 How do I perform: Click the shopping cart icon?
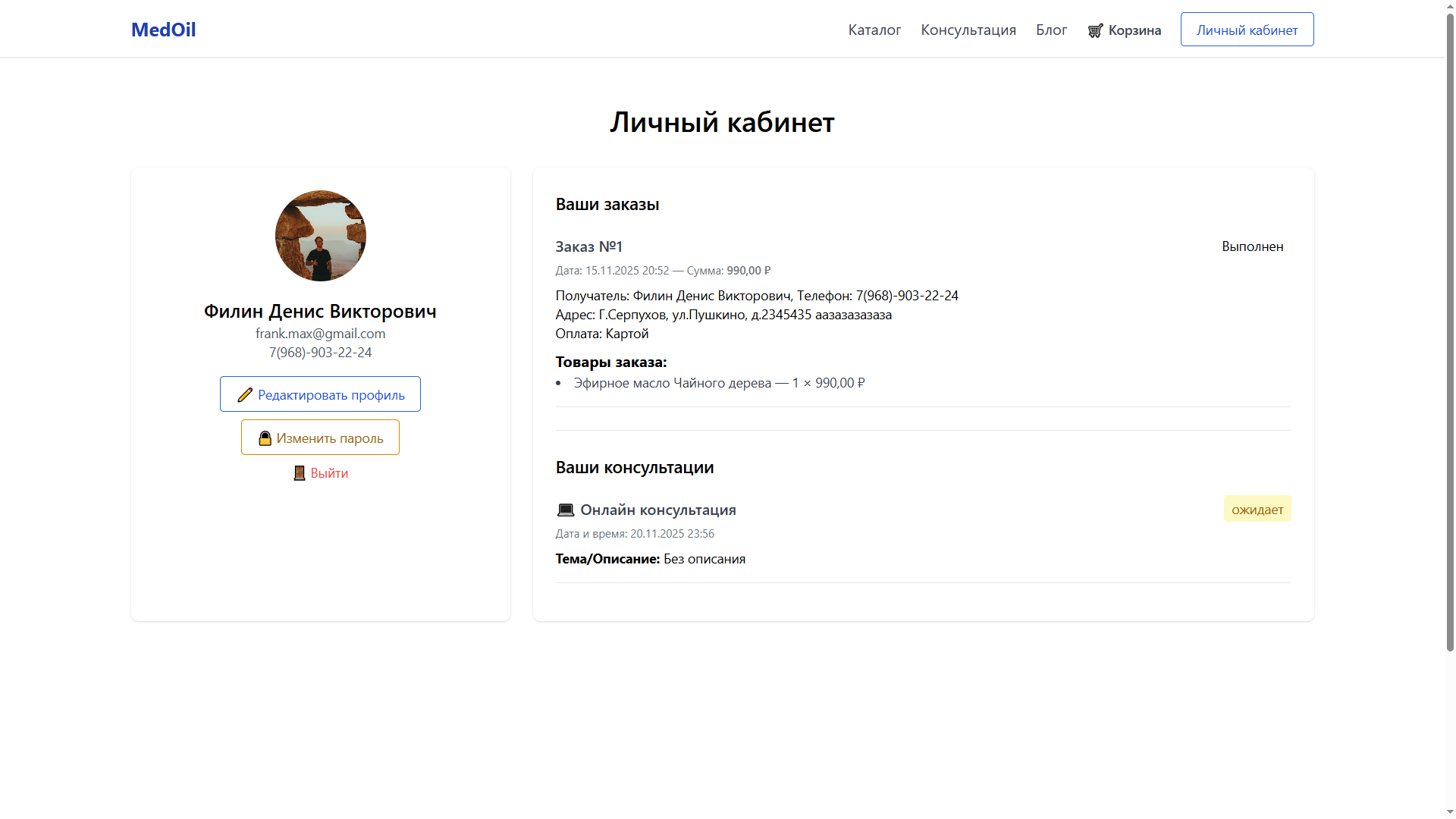click(1095, 30)
